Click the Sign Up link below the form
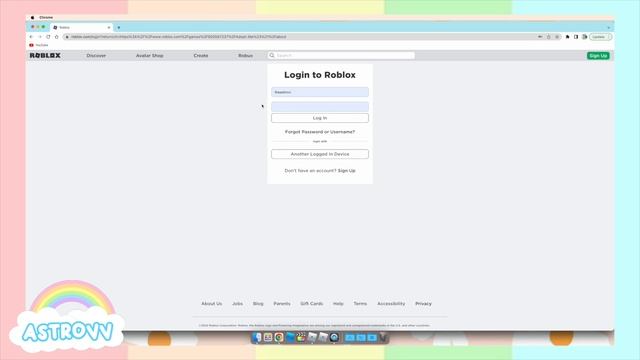 click(x=347, y=171)
